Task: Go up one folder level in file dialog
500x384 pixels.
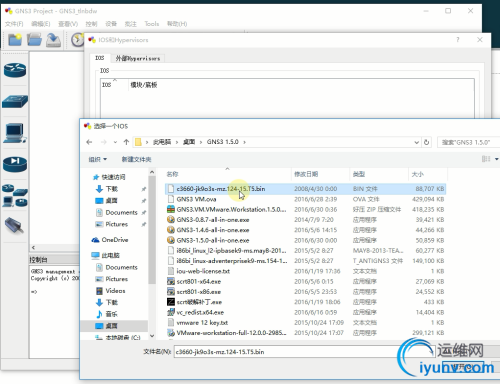Action: pyautogui.click(x=126, y=142)
